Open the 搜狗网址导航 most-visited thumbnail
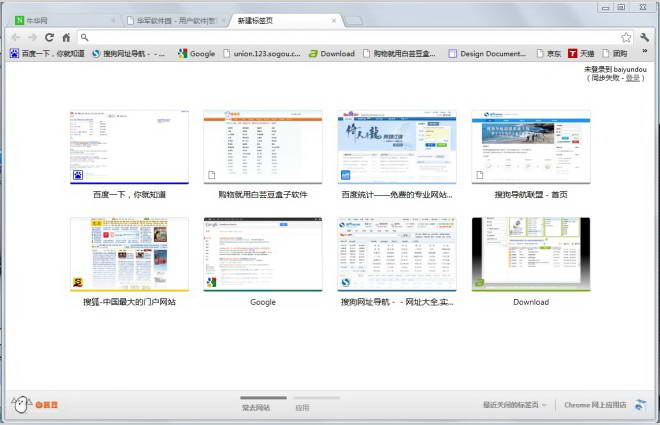Screen dimensions: 660x425 (397, 254)
